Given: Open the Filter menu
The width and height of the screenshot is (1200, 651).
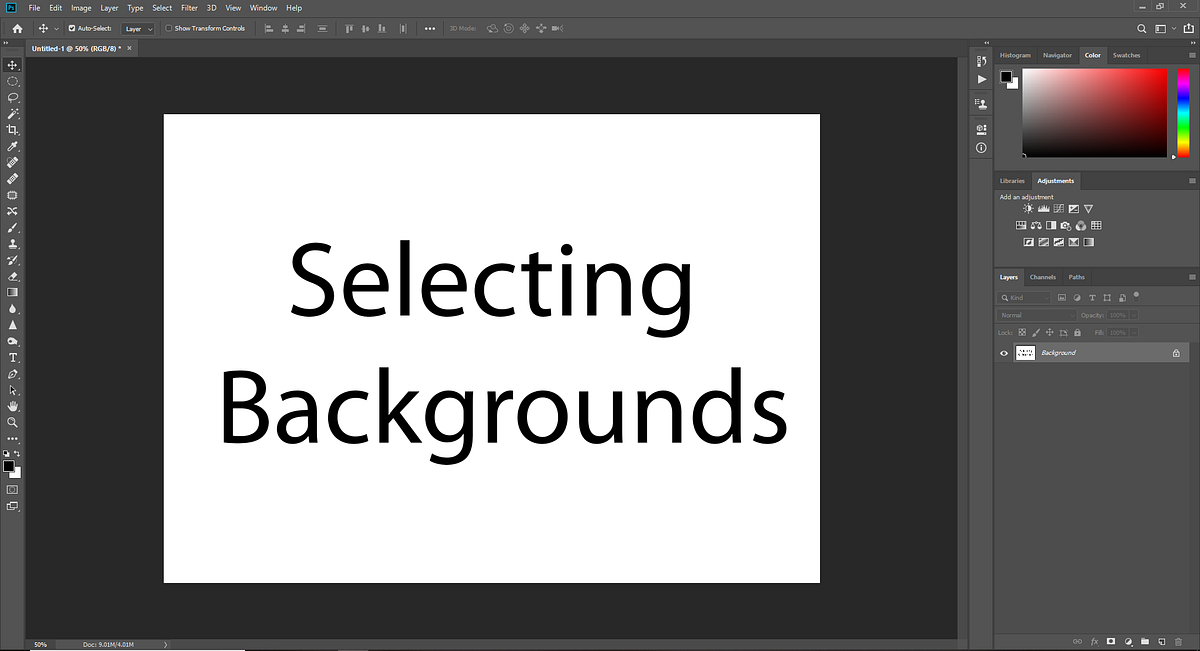Looking at the screenshot, I should pos(189,7).
